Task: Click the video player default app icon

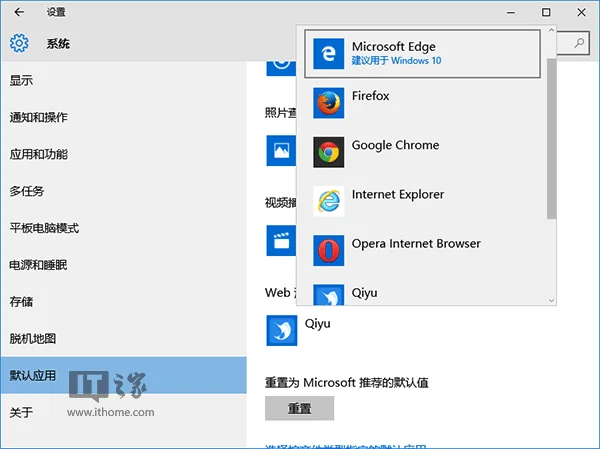Action: [x=281, y=240]
